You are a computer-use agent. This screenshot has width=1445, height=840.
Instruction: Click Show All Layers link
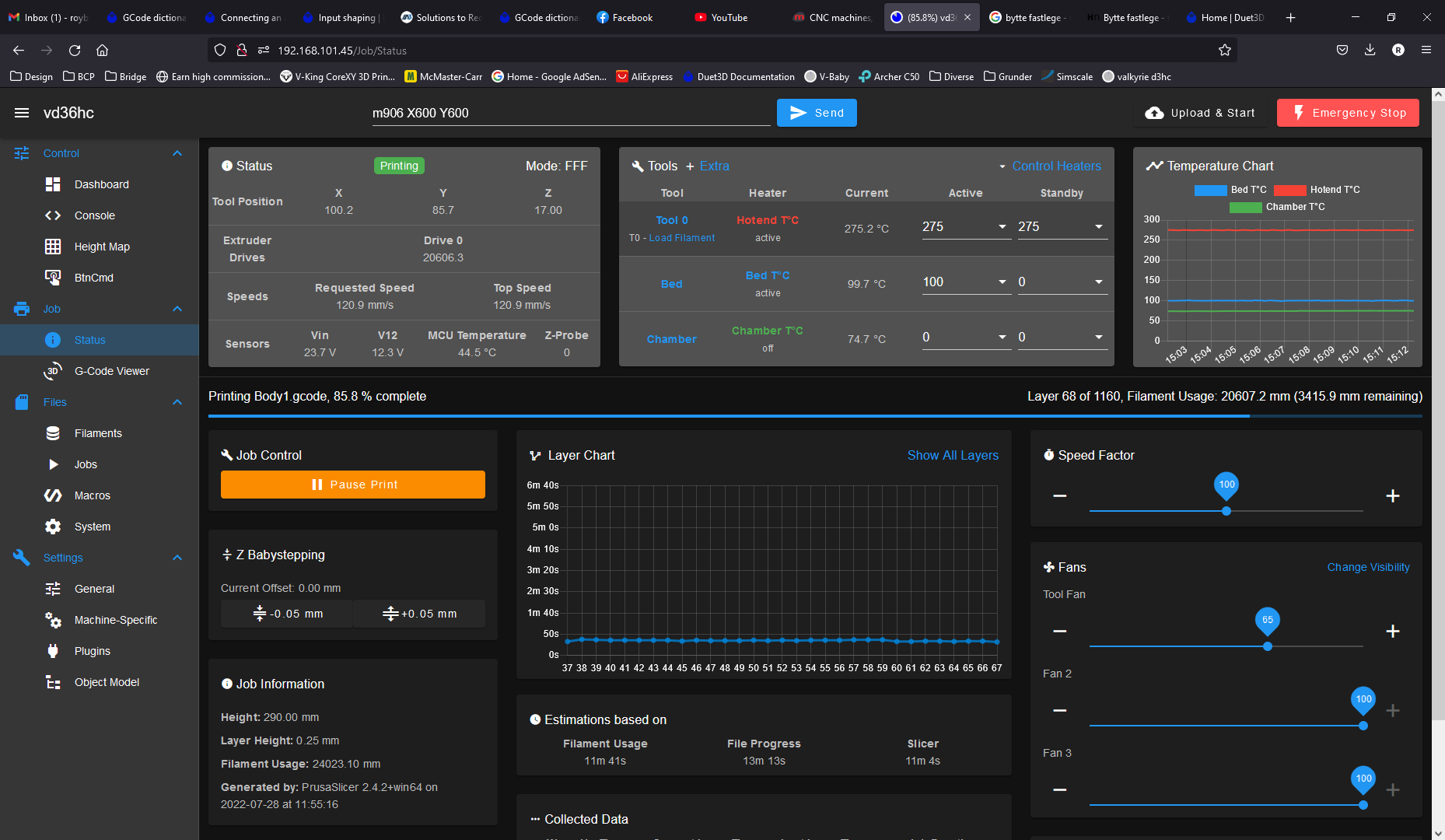953,455
